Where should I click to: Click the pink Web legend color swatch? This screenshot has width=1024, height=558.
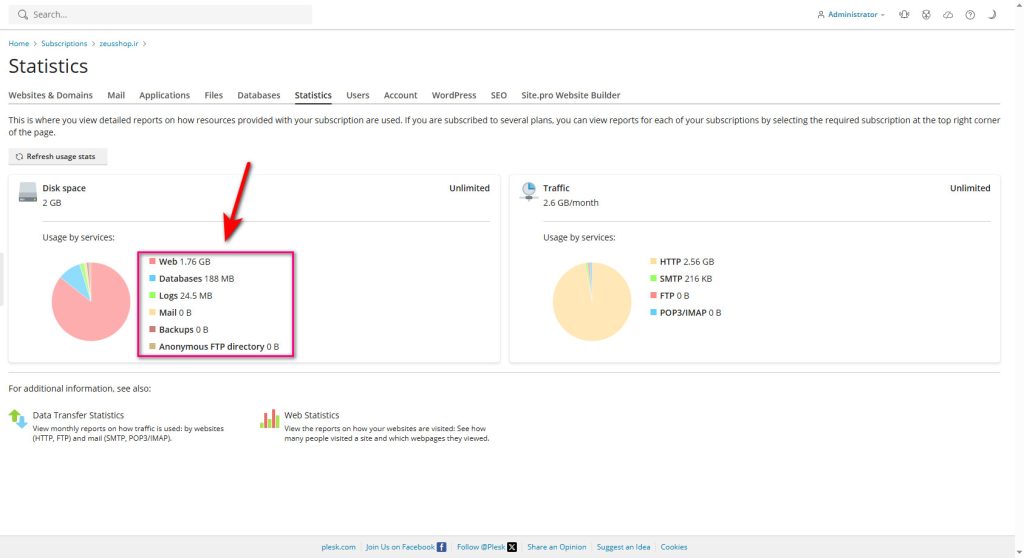(152, 262)
